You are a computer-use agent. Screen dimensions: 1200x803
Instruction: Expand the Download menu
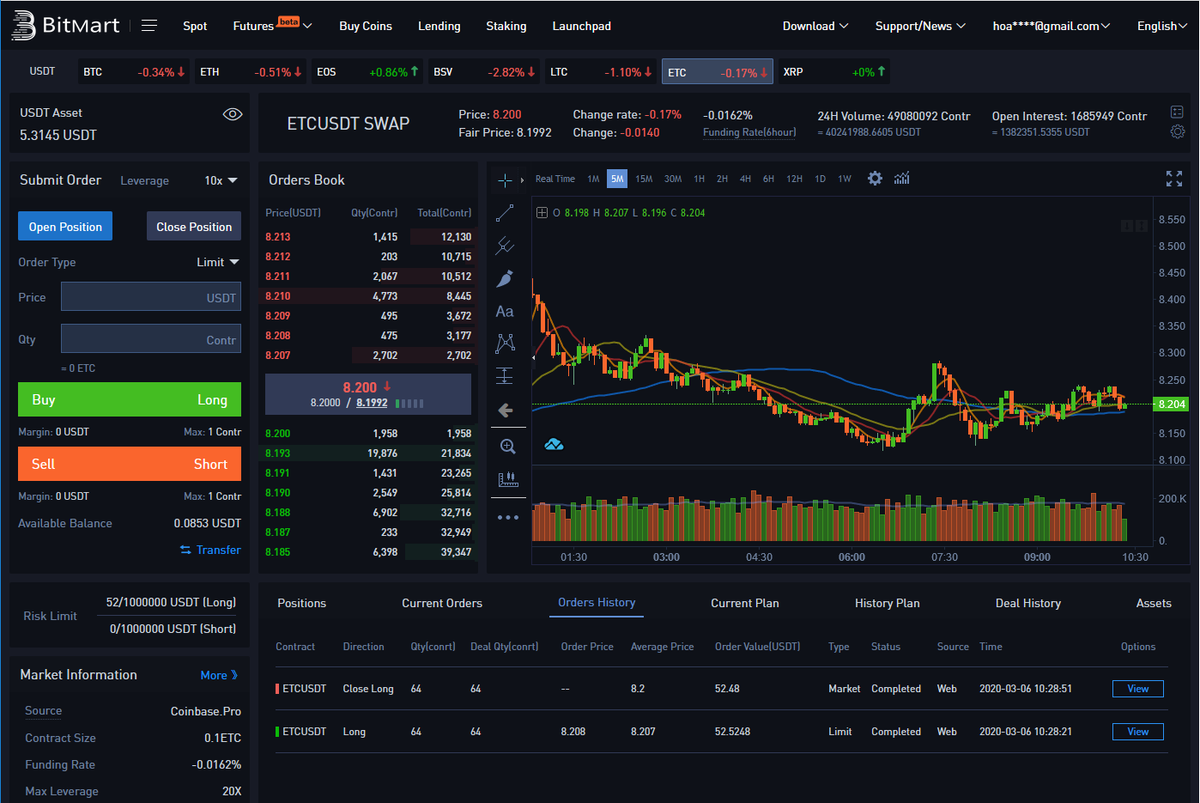coord(815,26)
